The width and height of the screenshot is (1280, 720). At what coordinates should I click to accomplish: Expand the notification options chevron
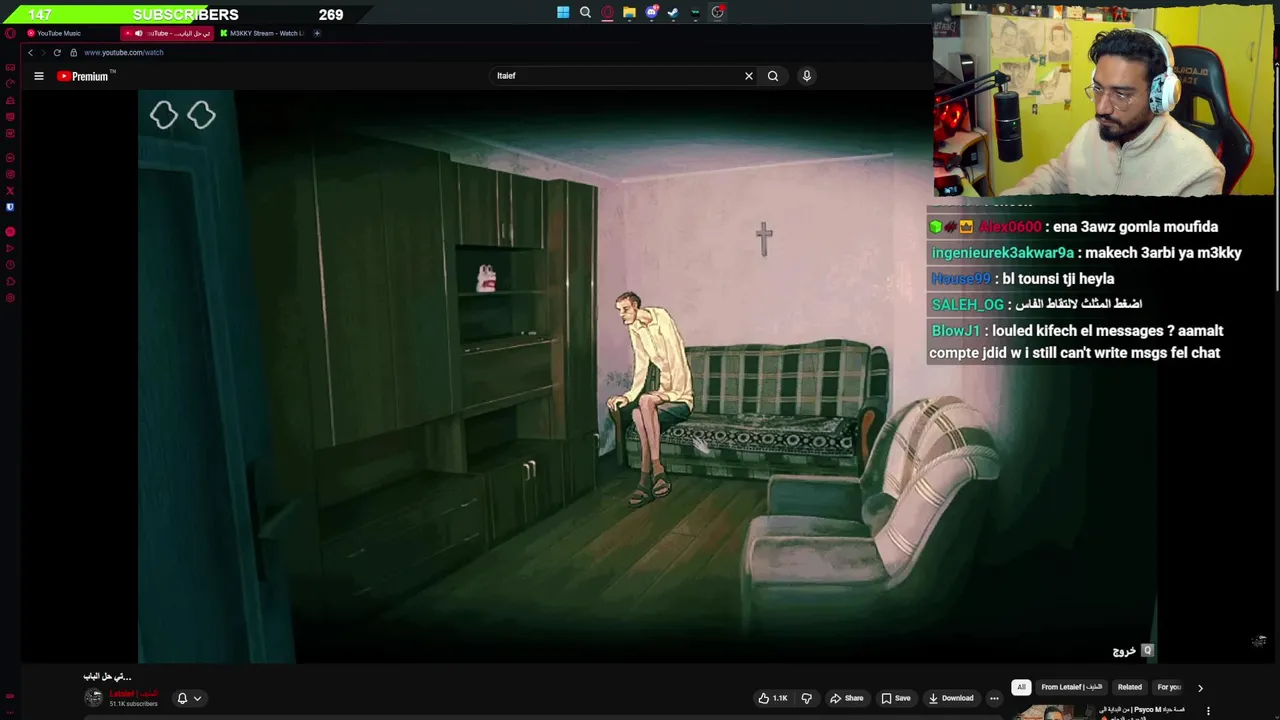click(x=197, y=698)
